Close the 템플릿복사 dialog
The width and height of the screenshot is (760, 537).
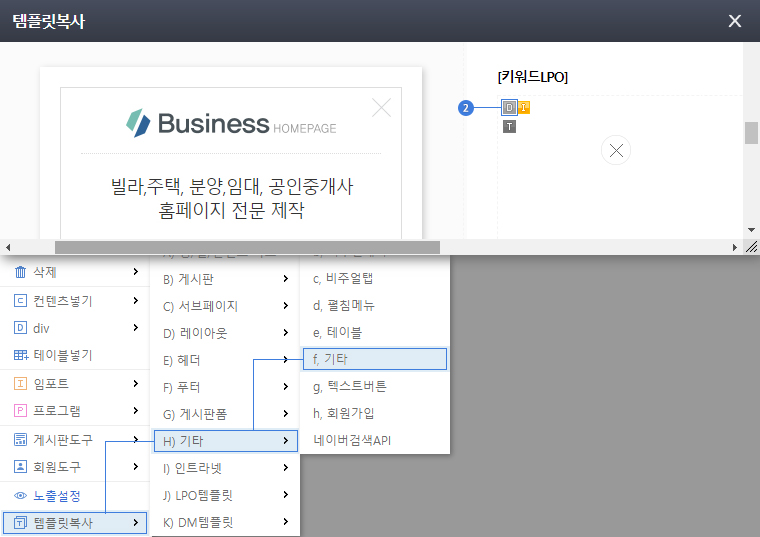[x=735, y=21]
